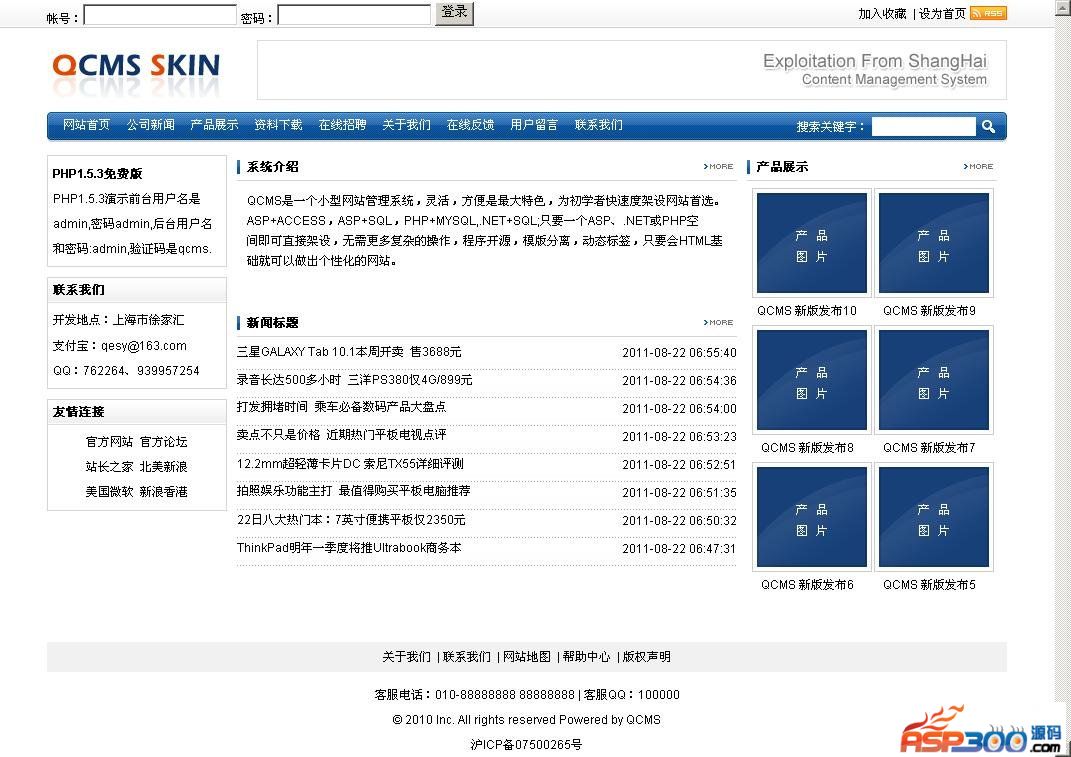
Task: Click the search magnifier icon
Action: (x=988, y=126)
